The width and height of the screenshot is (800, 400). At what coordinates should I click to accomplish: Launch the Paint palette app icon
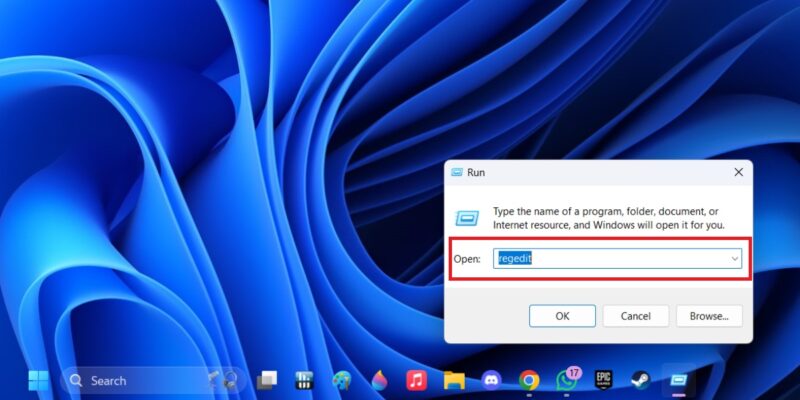pos(342,381)
